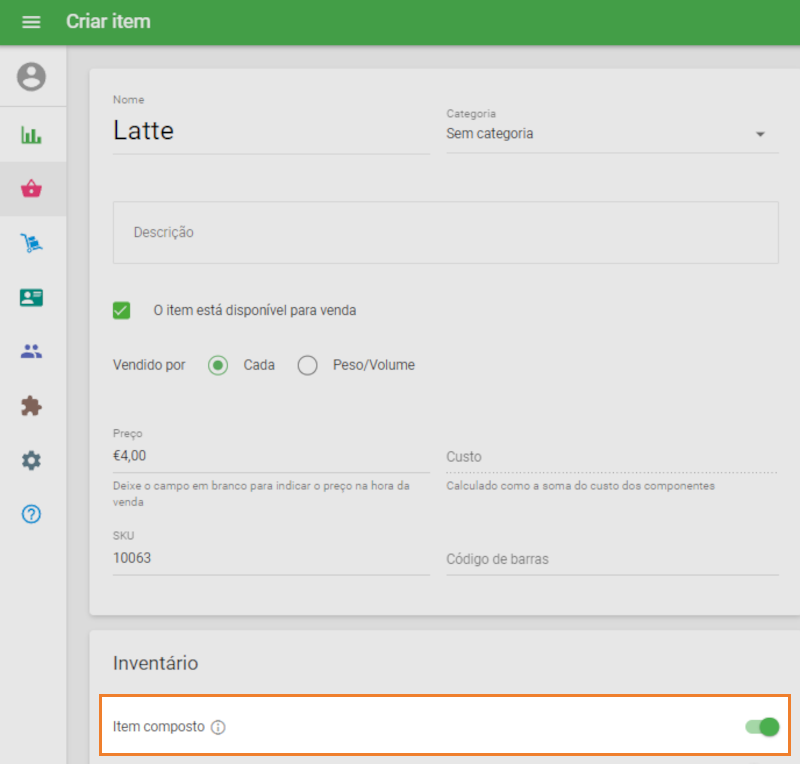Uncheck 'O item está disponível para venda'

122,310
